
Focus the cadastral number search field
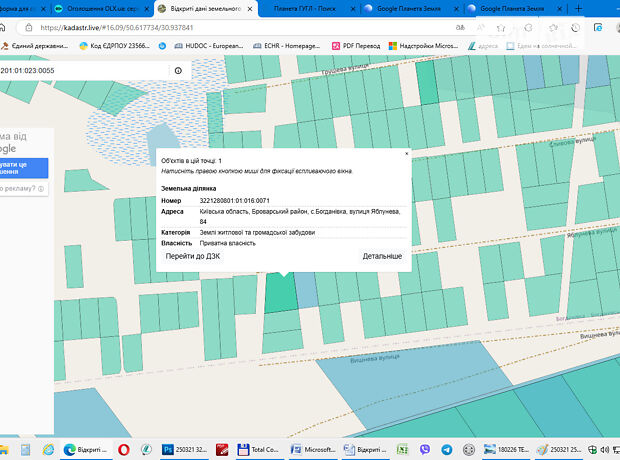pos(80,71)
